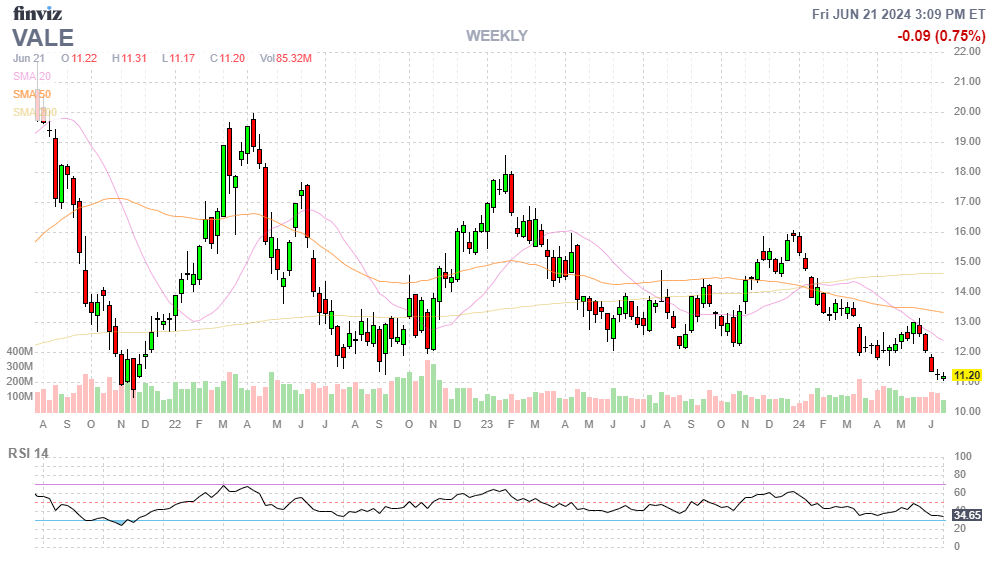Image resolution: width=999 pixels, height=562 pixels.
Task: Select the 34.65 RSI value badge
Action: 965,516
